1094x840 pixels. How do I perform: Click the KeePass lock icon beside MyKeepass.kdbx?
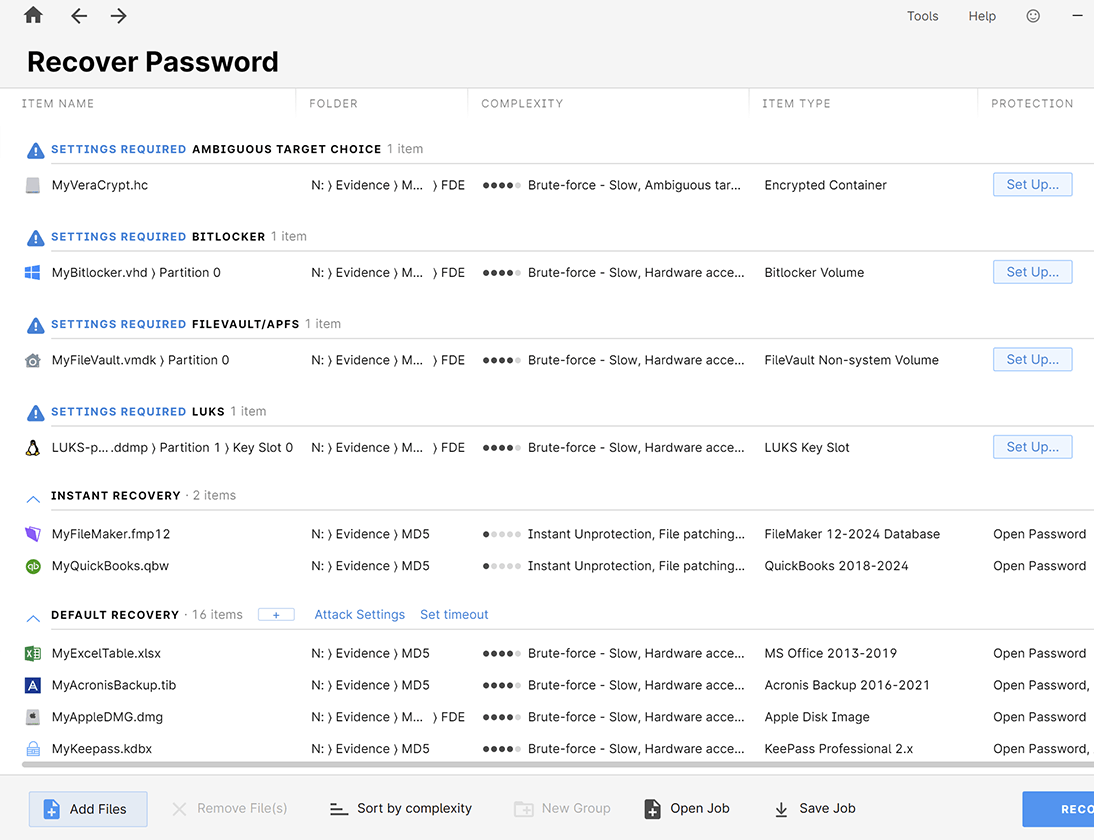(33, 749)
